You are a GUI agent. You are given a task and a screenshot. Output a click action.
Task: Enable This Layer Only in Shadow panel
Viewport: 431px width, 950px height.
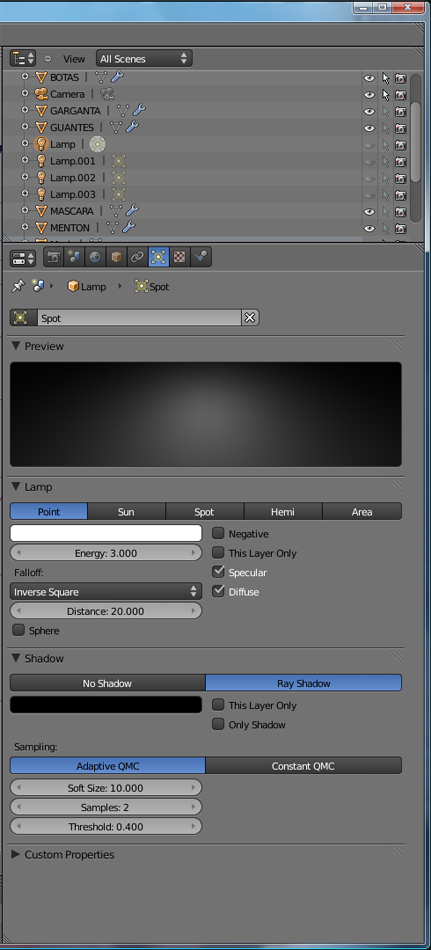pyautogui.click(x=218, y=705)
